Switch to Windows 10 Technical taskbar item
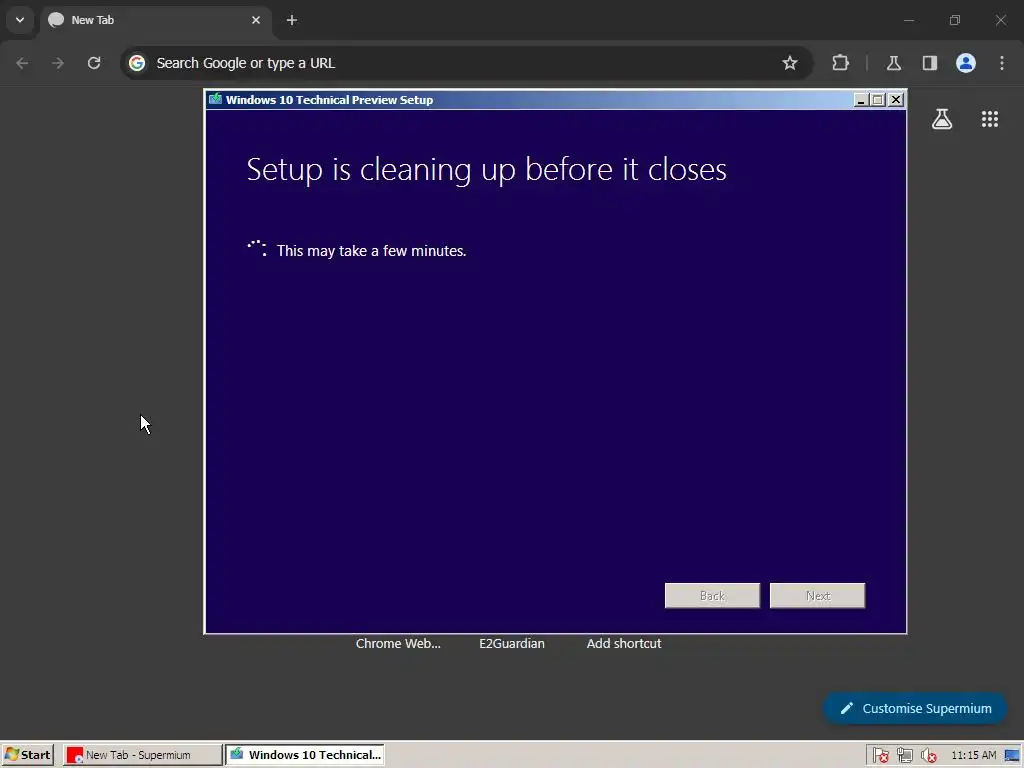 click(x=305, y=755)
